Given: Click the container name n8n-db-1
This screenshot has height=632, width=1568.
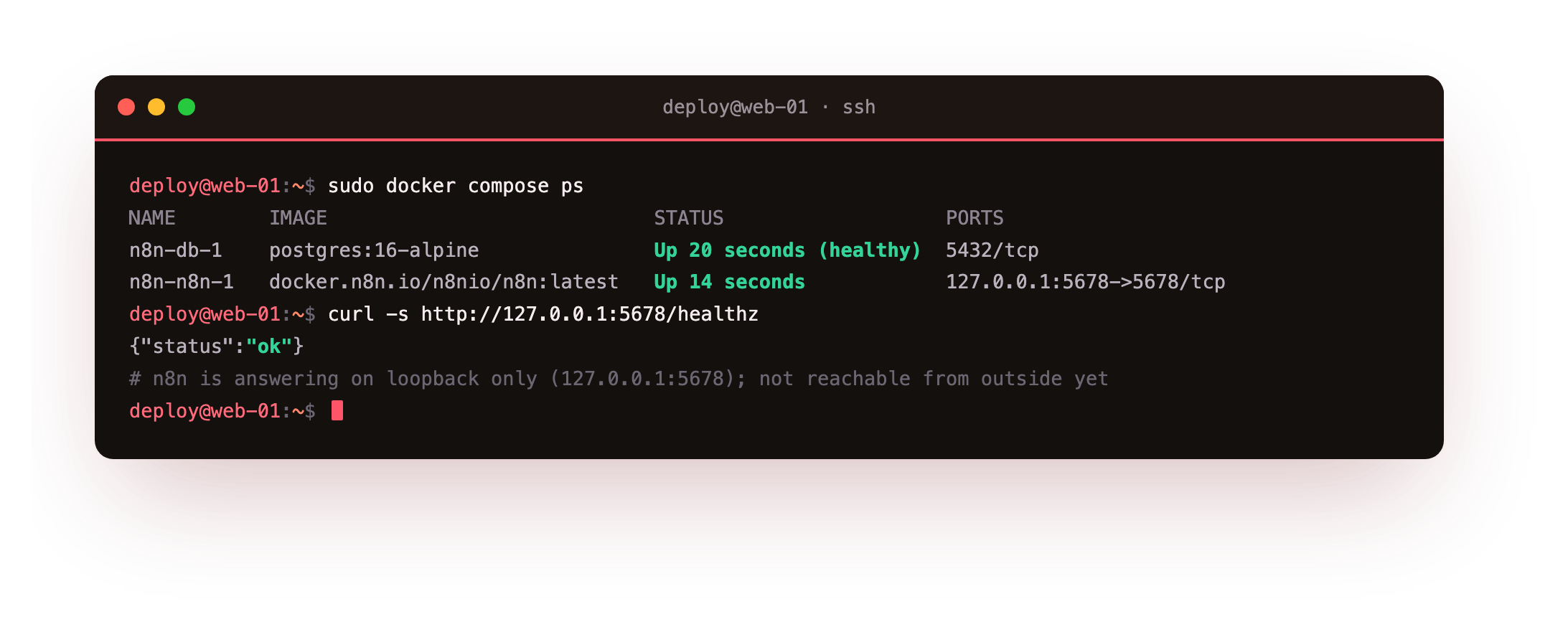Looking at the screenshot, I should (176, 250).
